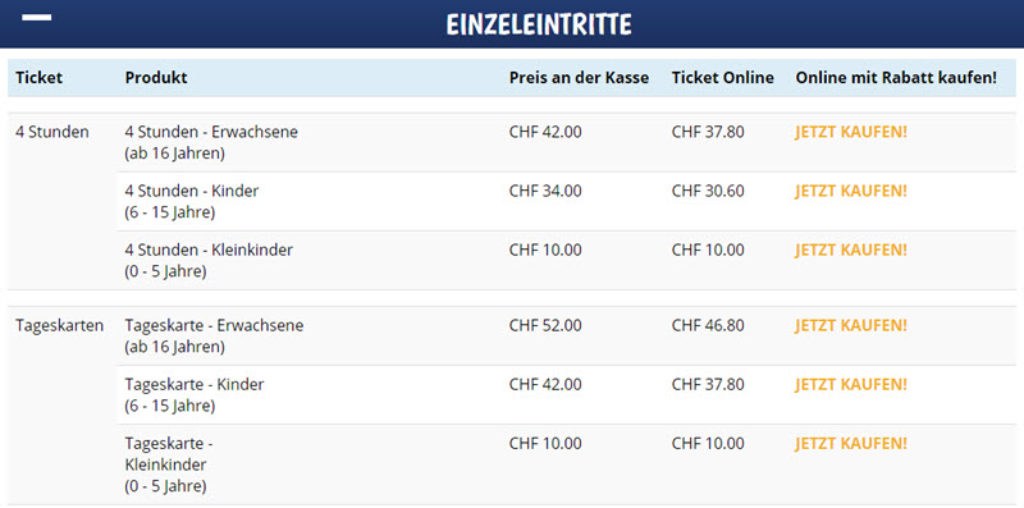Click the 4 Stunden - Erwachsene product name
Viewport: 1024px width, 508px height.
point(211,132)
